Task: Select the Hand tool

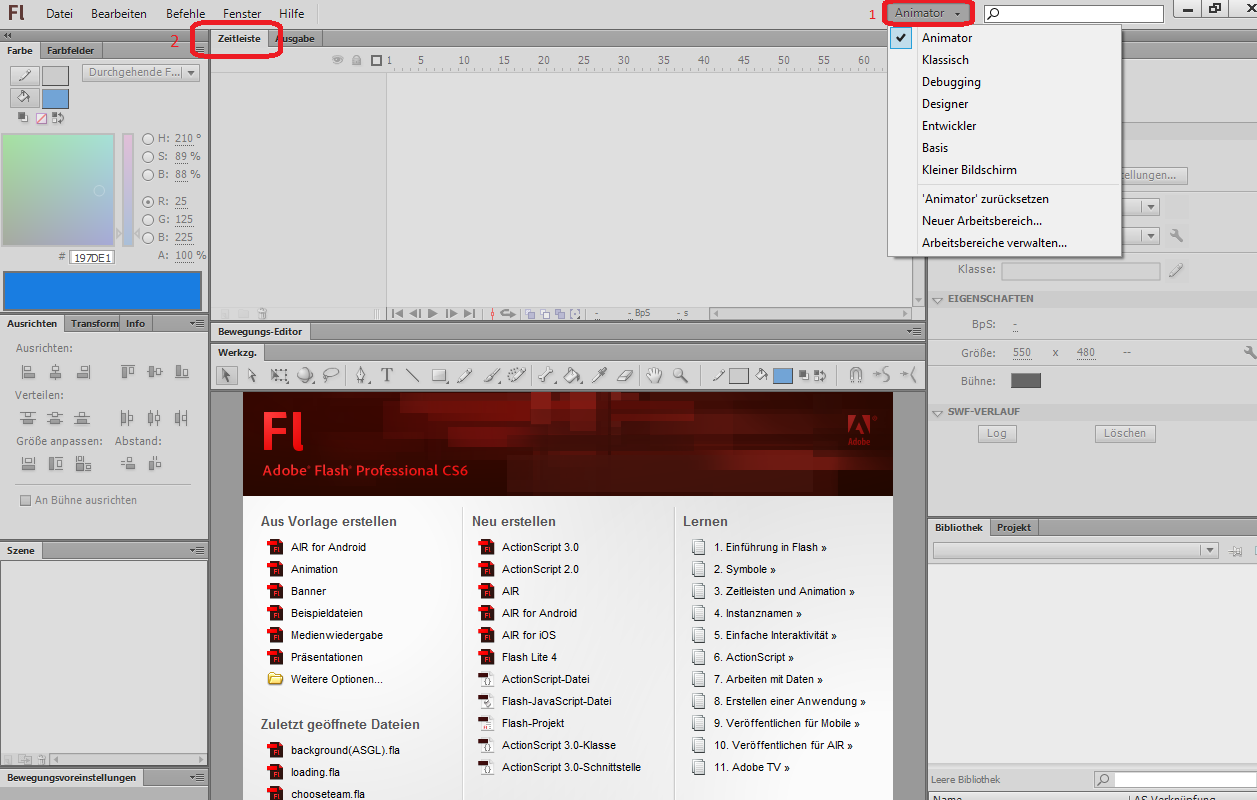Action: pos(654,375)
